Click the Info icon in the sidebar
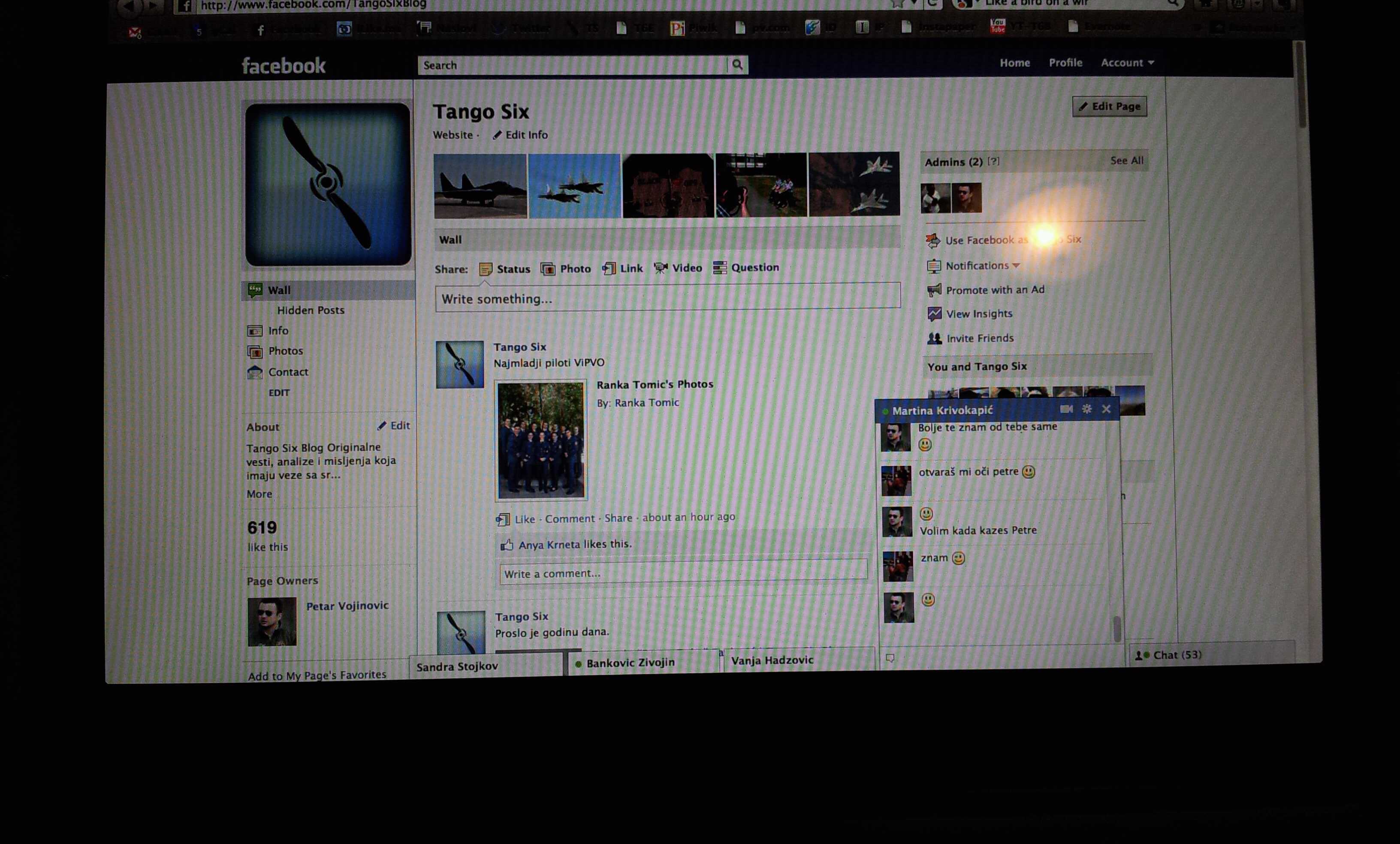 click(254, 331)
